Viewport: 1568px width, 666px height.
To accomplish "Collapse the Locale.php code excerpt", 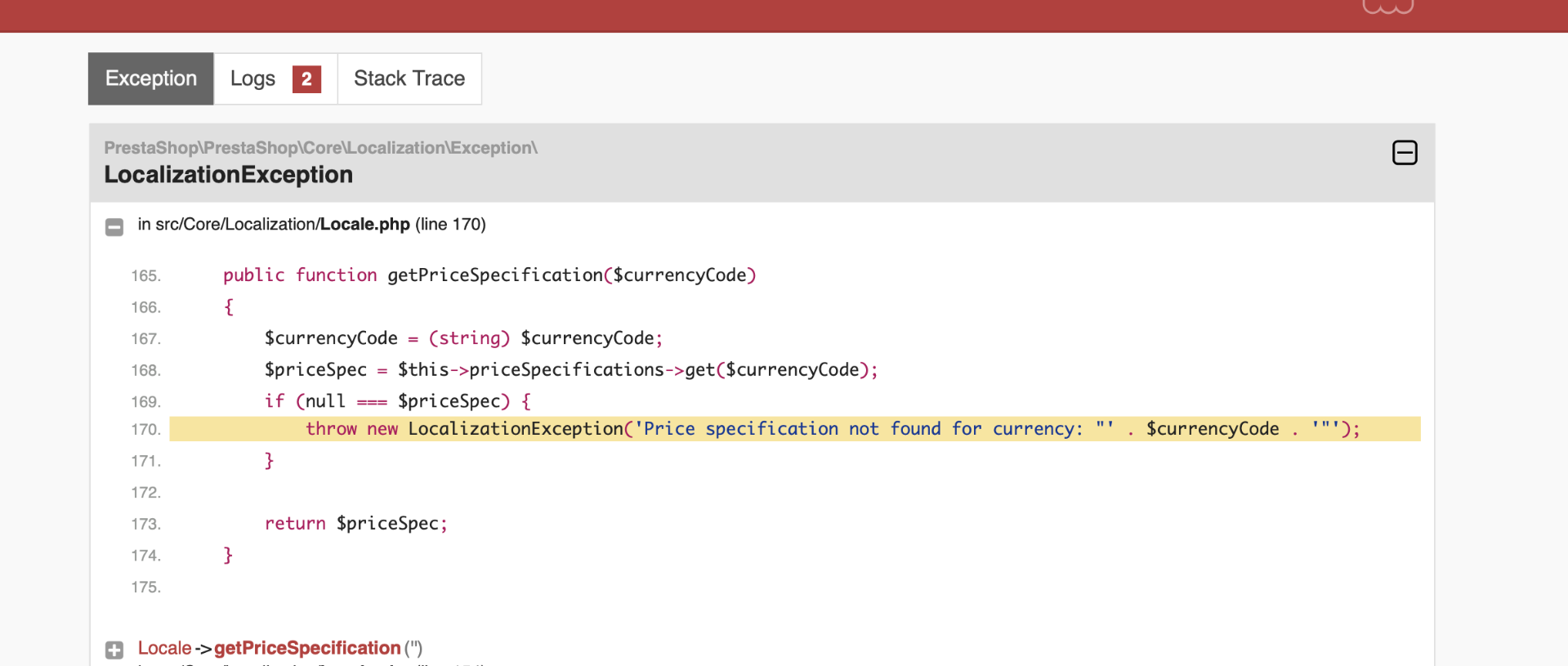I will (x=114, y=226).
